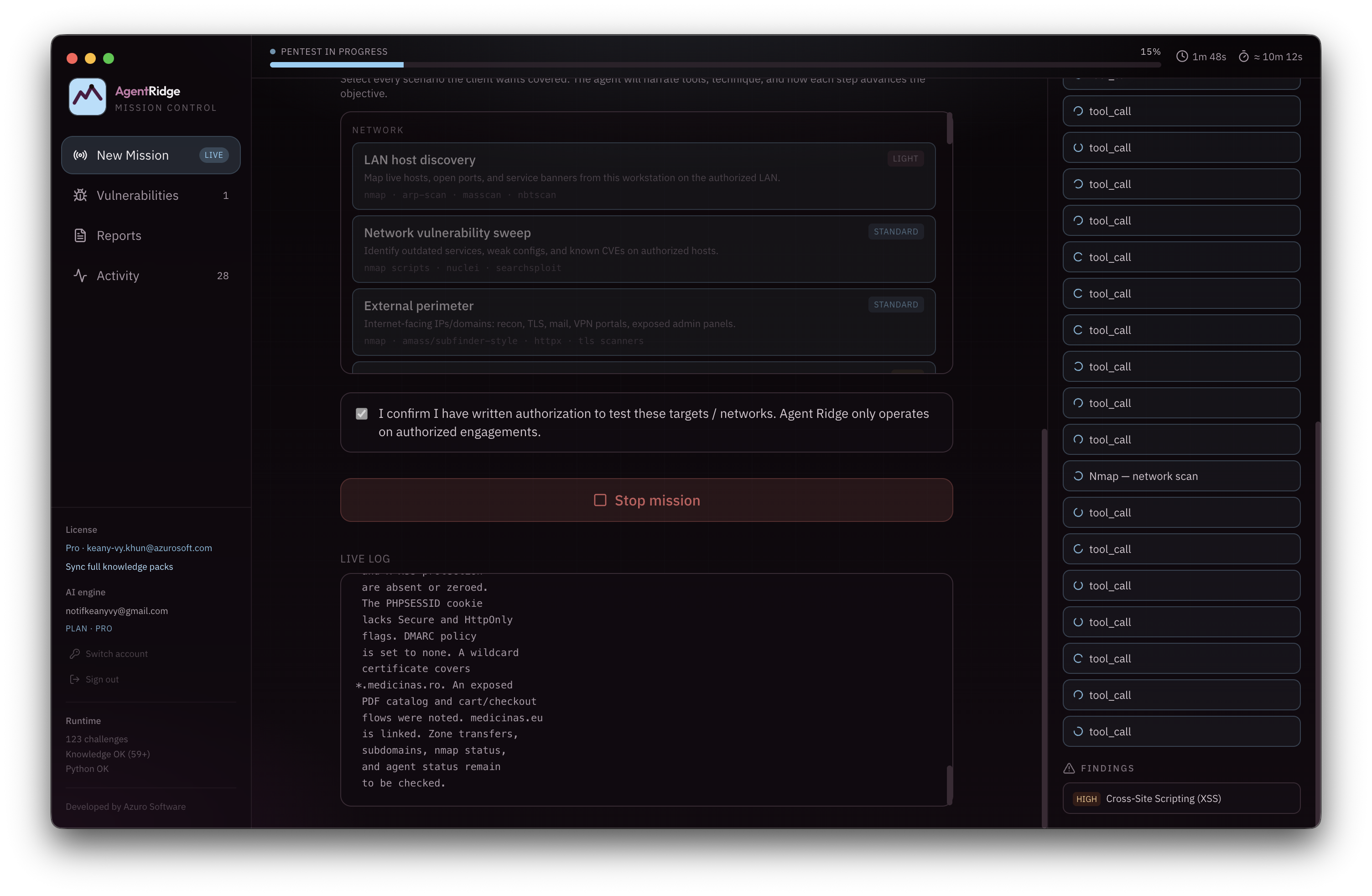Click the Knowledge OK (59+) status
1372x896 pixels.
(108, 754)
